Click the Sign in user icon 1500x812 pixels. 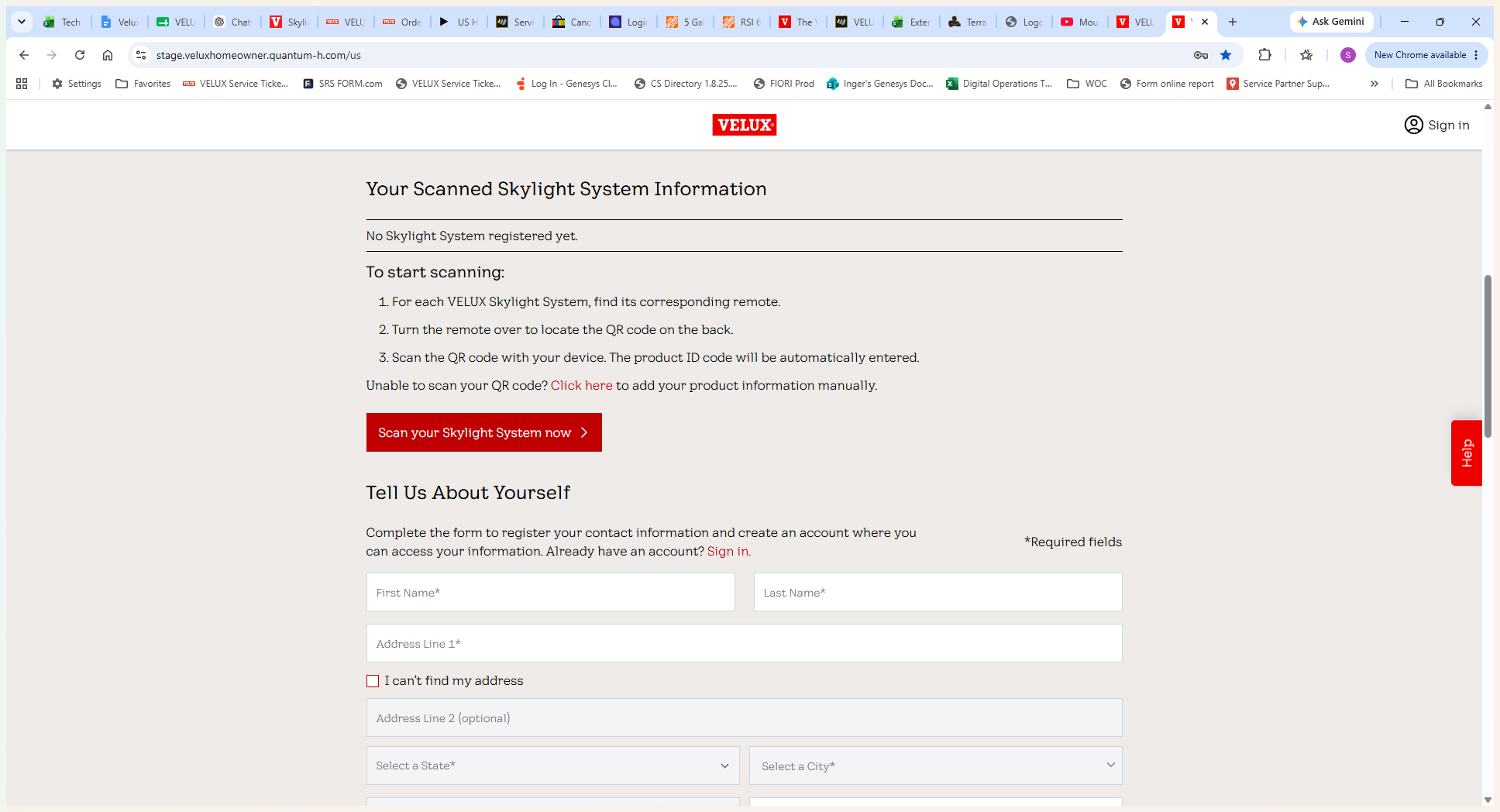pos(1413,125)
